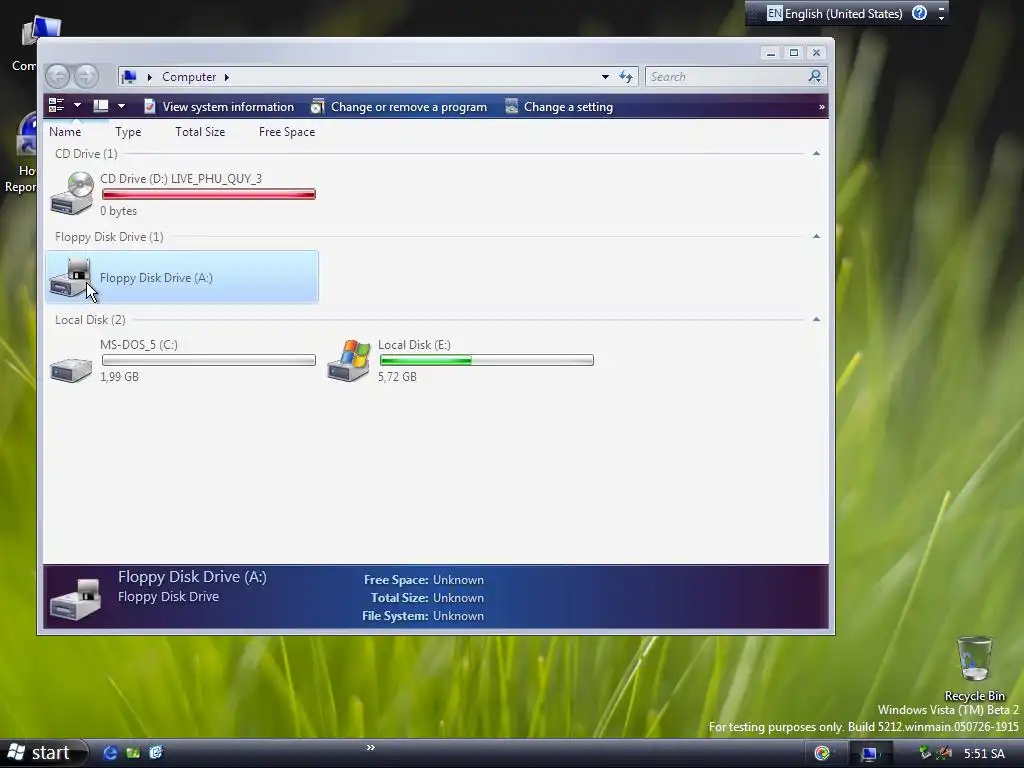Viewport: 1024px width, 768px height.
Task: Click the language bar help icon
Action: (x=920, y=13)
